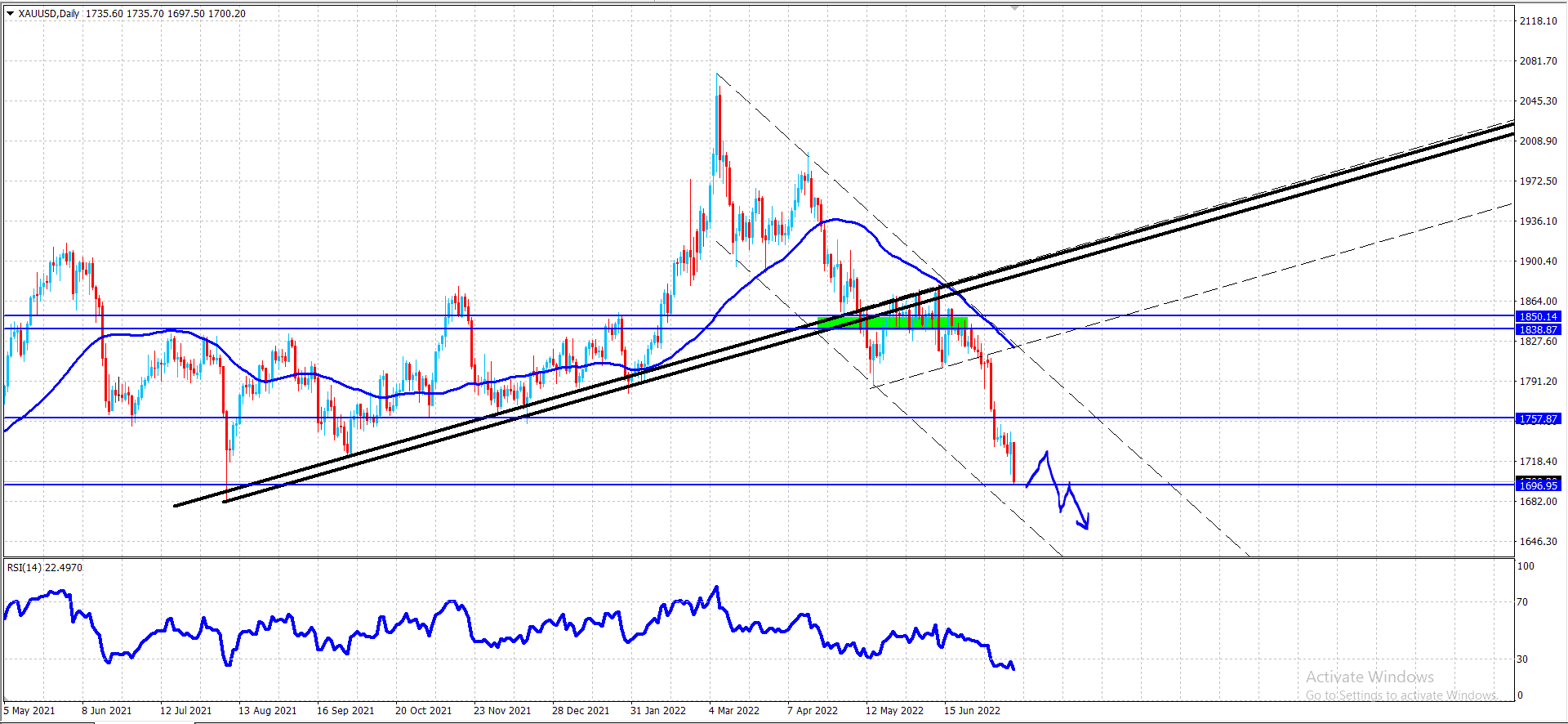The height and width of the screenshot is (724, 1568).
Task: Click the blue hand-drawn arrow head
Action: [x=1084, y=523]
